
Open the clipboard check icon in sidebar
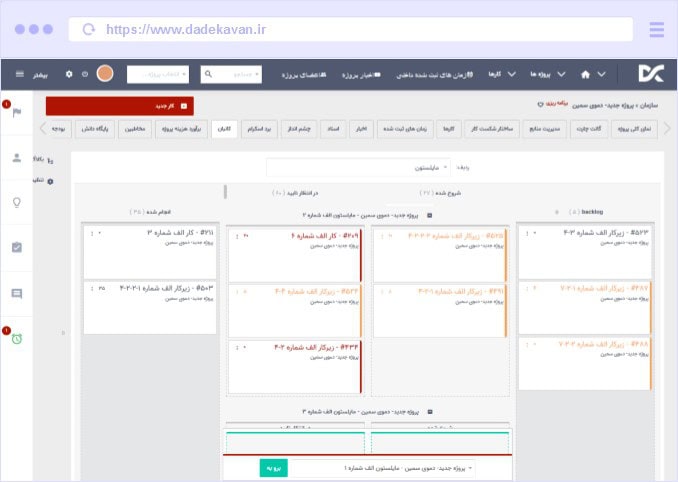point(16,248)
